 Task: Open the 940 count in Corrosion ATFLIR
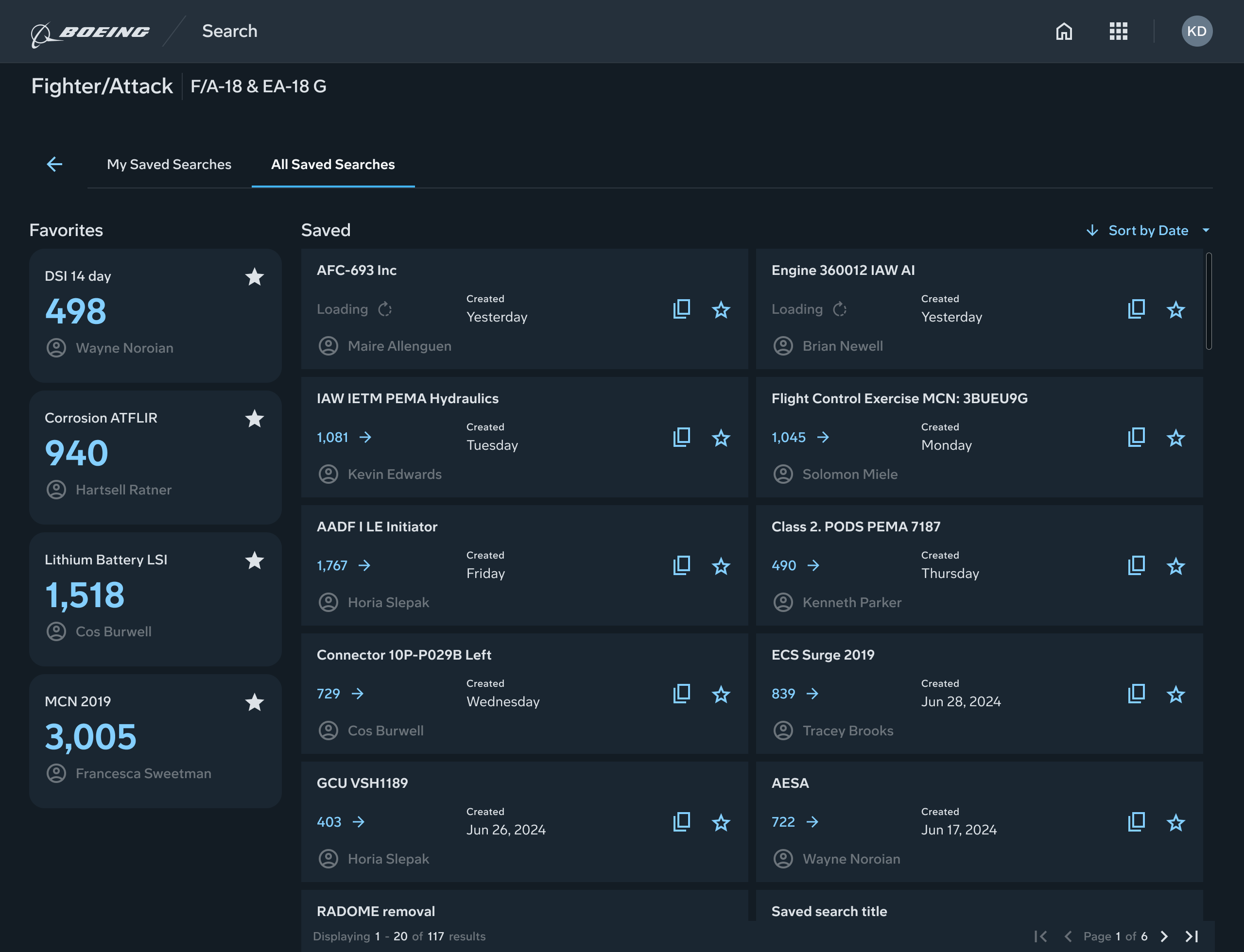tap(77, 453)
